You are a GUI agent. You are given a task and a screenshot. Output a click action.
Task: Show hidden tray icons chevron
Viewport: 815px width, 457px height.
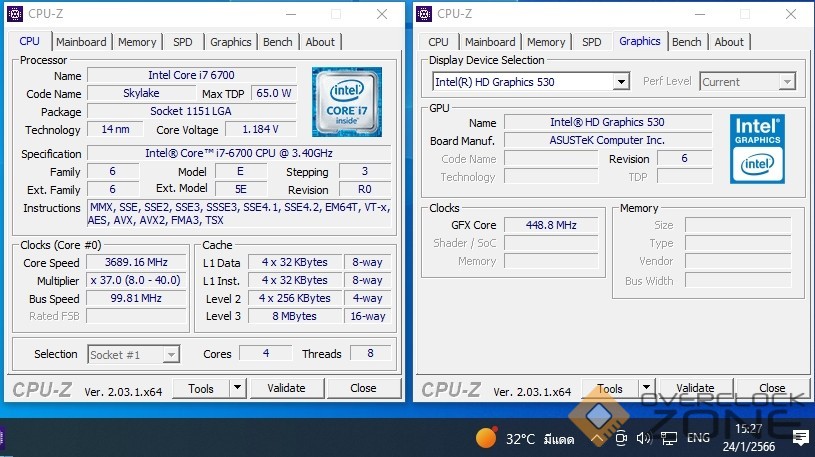(x=597, y=439)
